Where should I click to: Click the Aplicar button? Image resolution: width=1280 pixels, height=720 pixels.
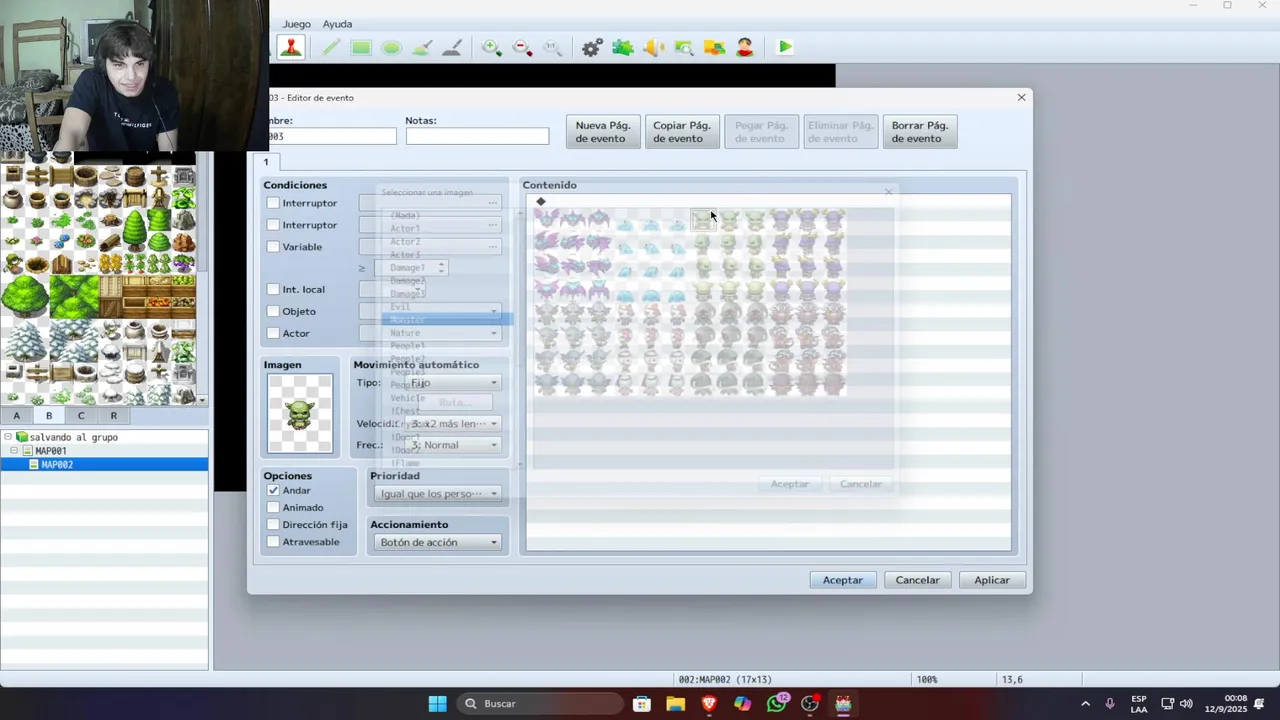pos(992,580)
